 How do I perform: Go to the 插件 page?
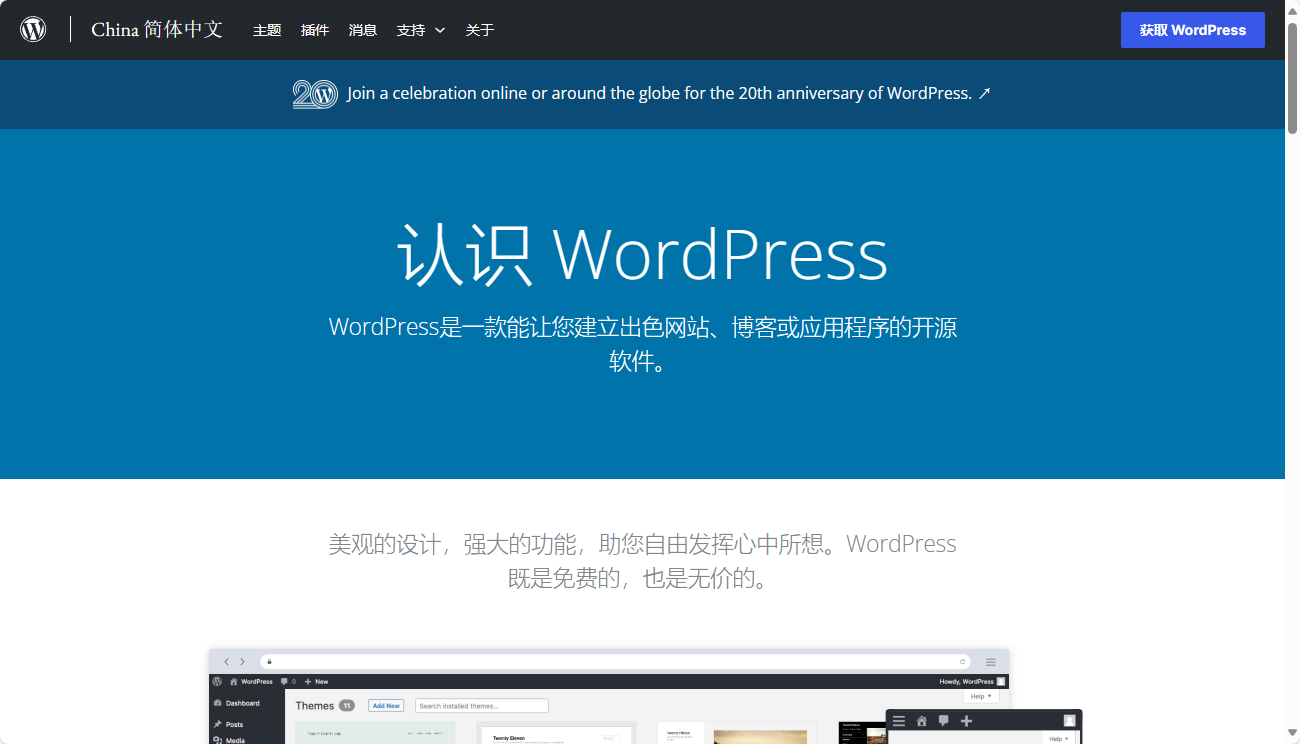coord(315,30)
